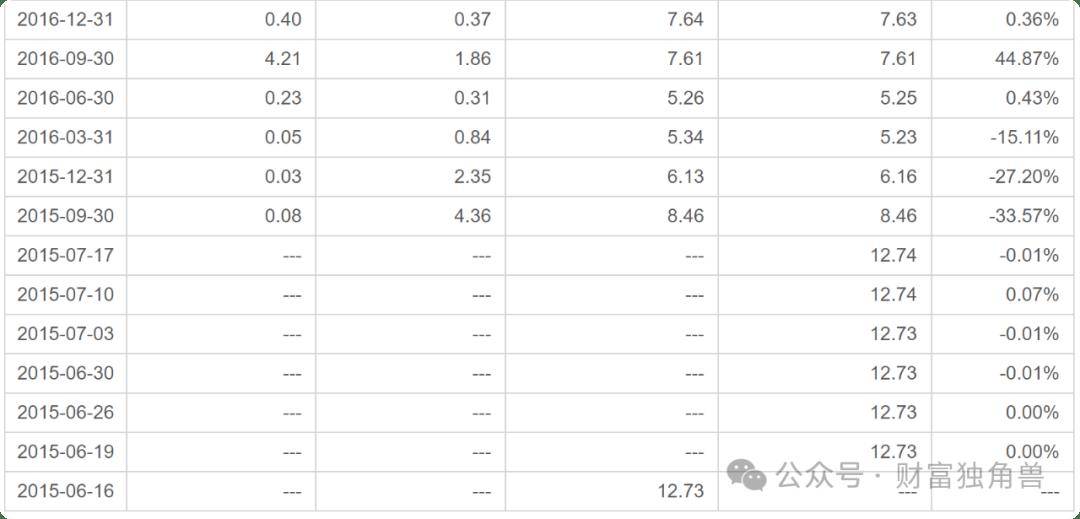Select the 2015-07-17 date cell
The width and height of the screenshot is (1080, 519).
tap(65, 255)
